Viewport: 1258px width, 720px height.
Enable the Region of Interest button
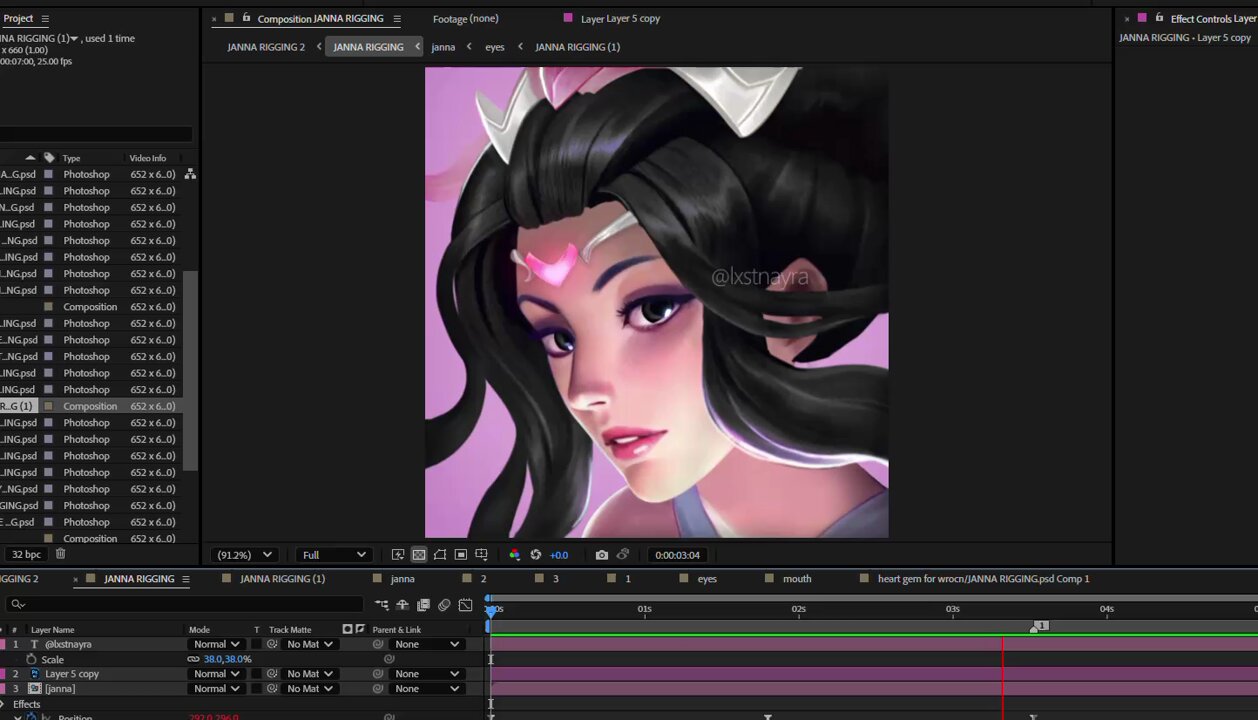pyautogui.click(x=461, y=555)
